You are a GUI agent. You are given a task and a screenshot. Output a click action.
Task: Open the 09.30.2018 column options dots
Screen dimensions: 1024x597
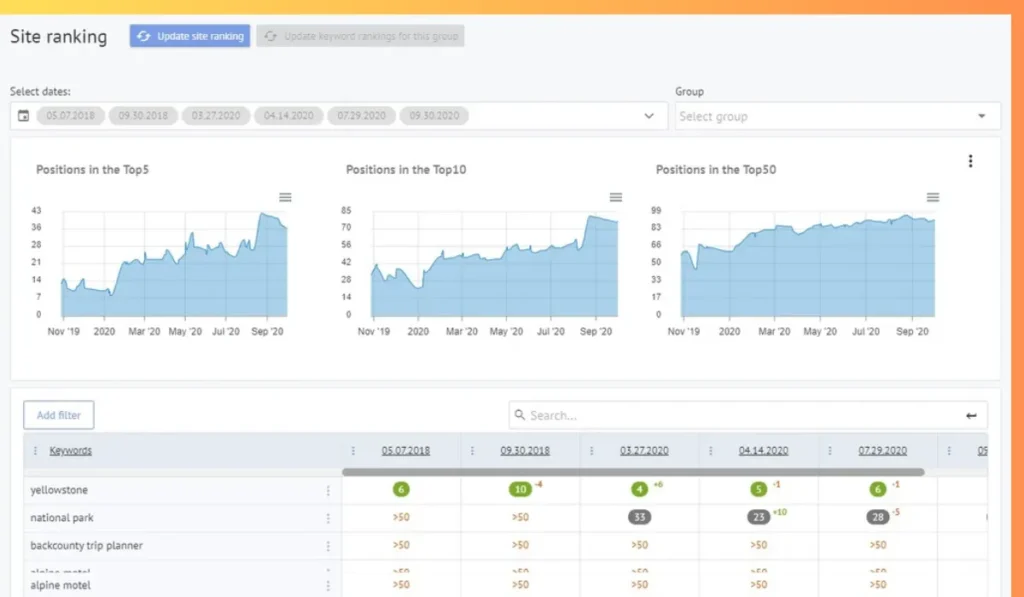coord(472,451)
